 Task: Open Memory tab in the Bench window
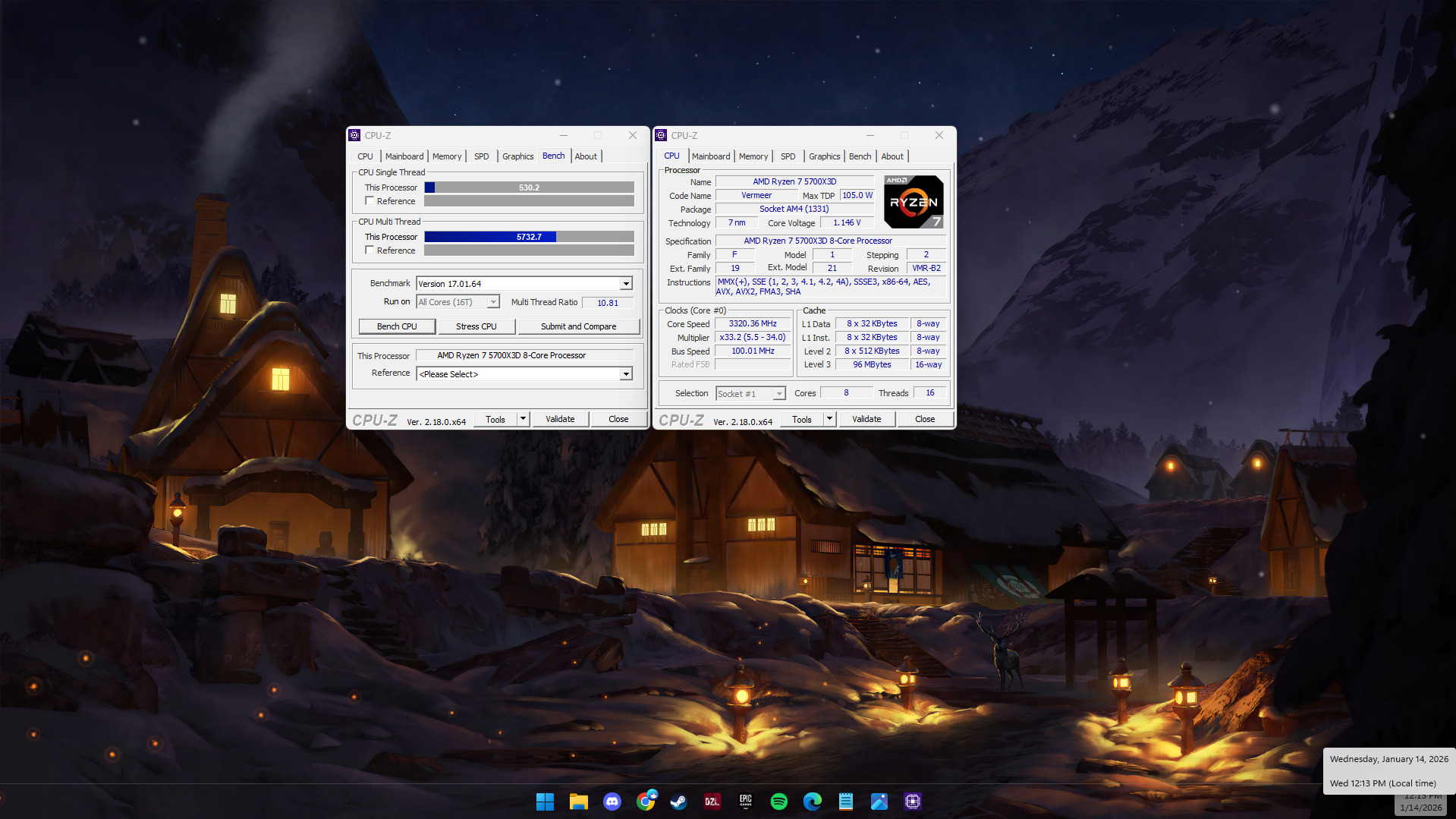point(447,156)
